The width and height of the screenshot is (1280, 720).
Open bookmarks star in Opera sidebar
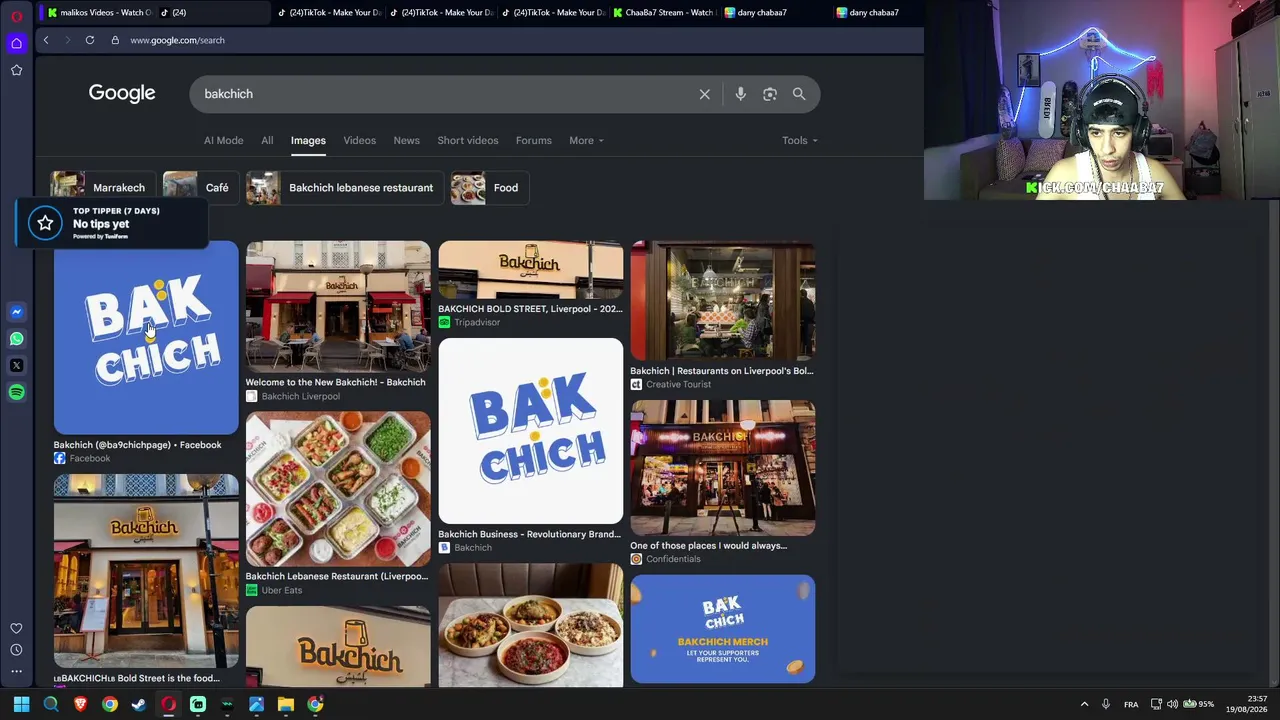(x=17, y=70)
